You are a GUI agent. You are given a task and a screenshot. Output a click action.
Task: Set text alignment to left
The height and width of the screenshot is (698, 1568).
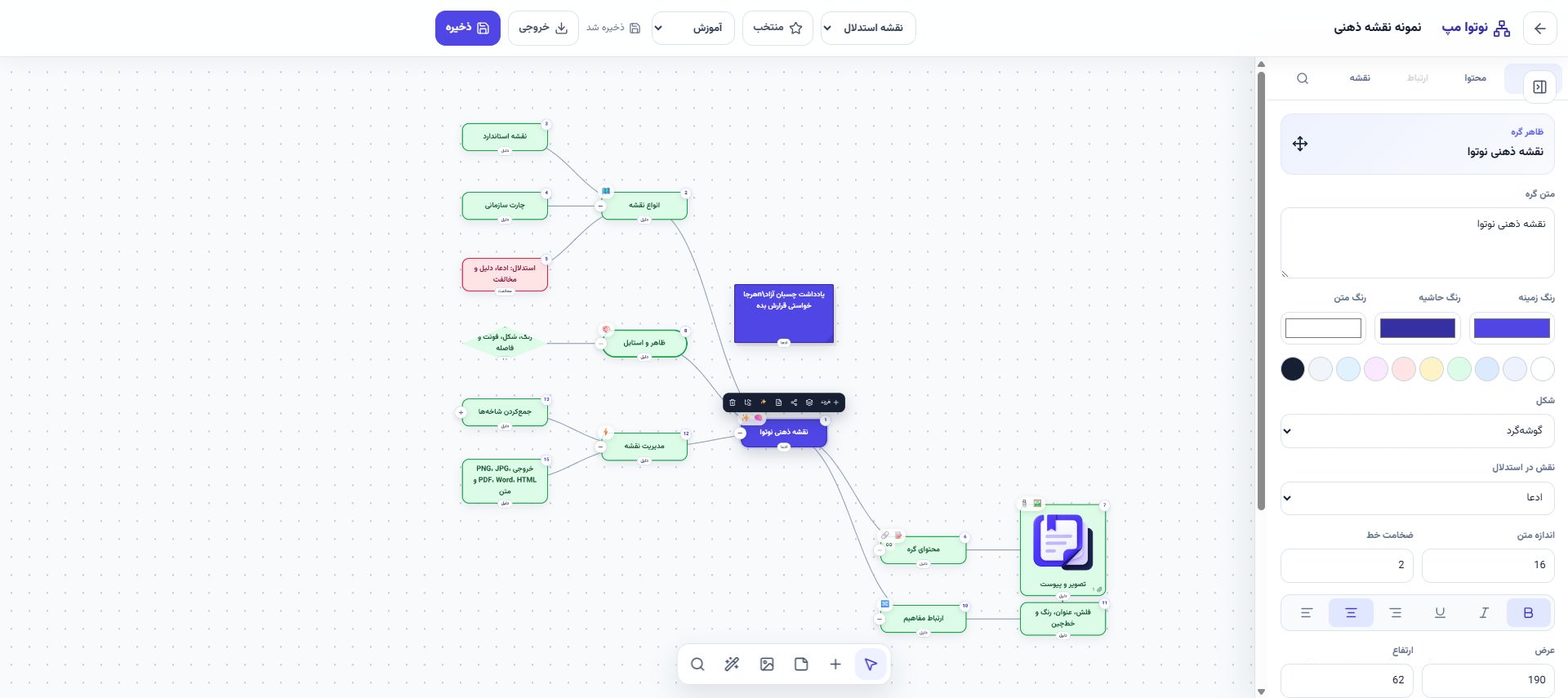pyautogui.click(x=1307, y=613)
